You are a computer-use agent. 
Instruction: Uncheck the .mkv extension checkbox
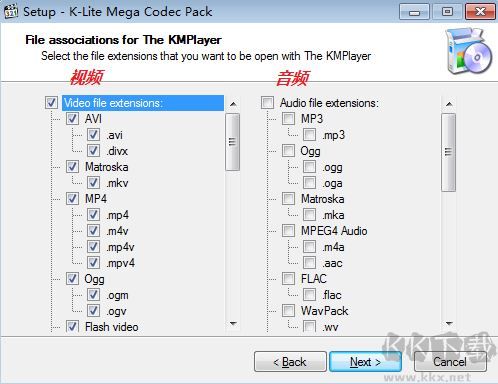point(94,183)
